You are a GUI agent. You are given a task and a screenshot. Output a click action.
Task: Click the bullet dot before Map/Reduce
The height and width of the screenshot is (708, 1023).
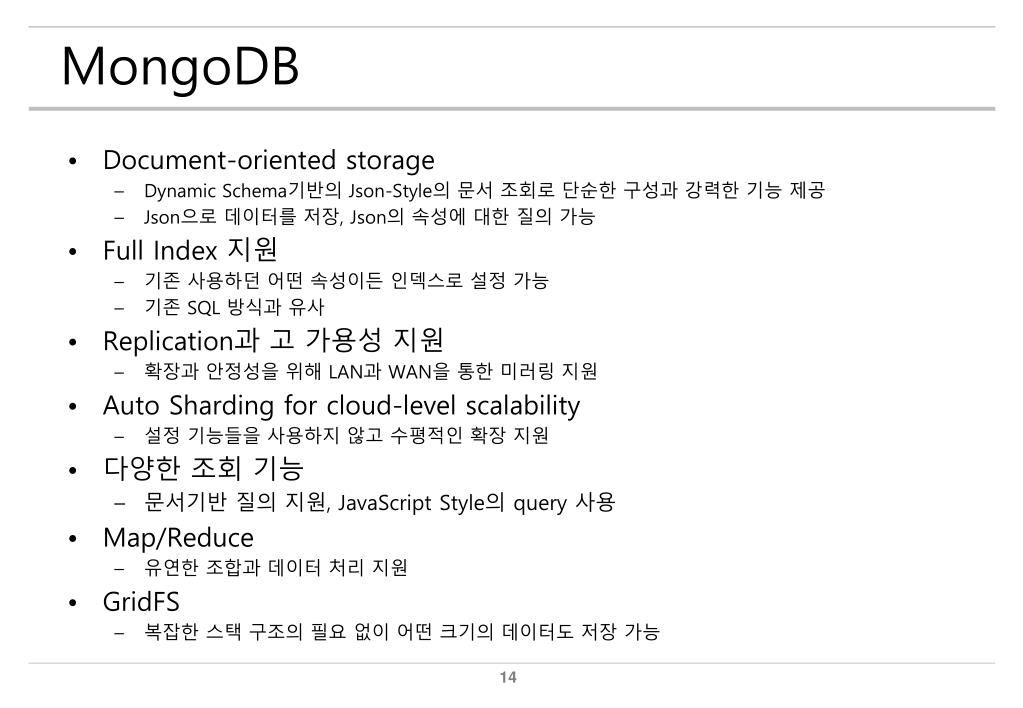[72, 539]
